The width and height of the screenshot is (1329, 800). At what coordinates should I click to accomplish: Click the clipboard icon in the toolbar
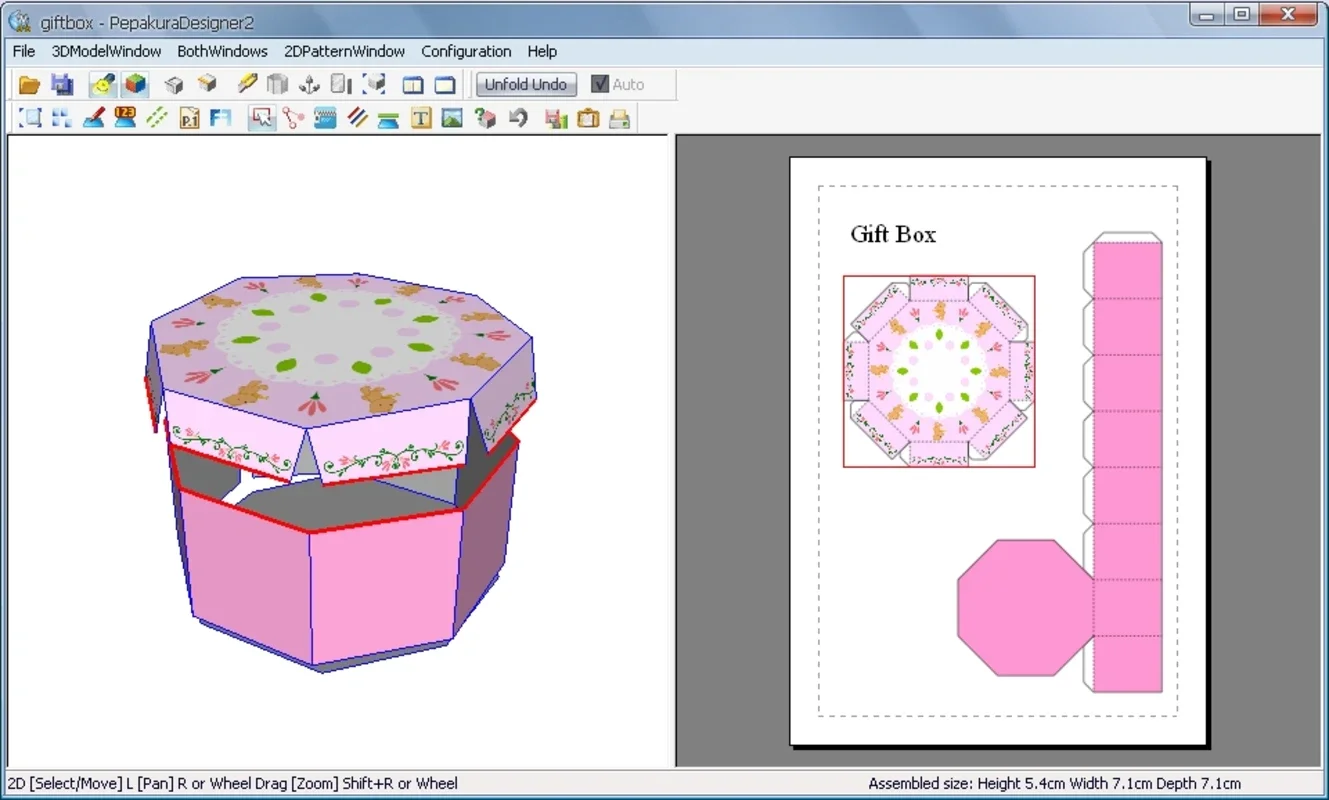click(588, 118)
